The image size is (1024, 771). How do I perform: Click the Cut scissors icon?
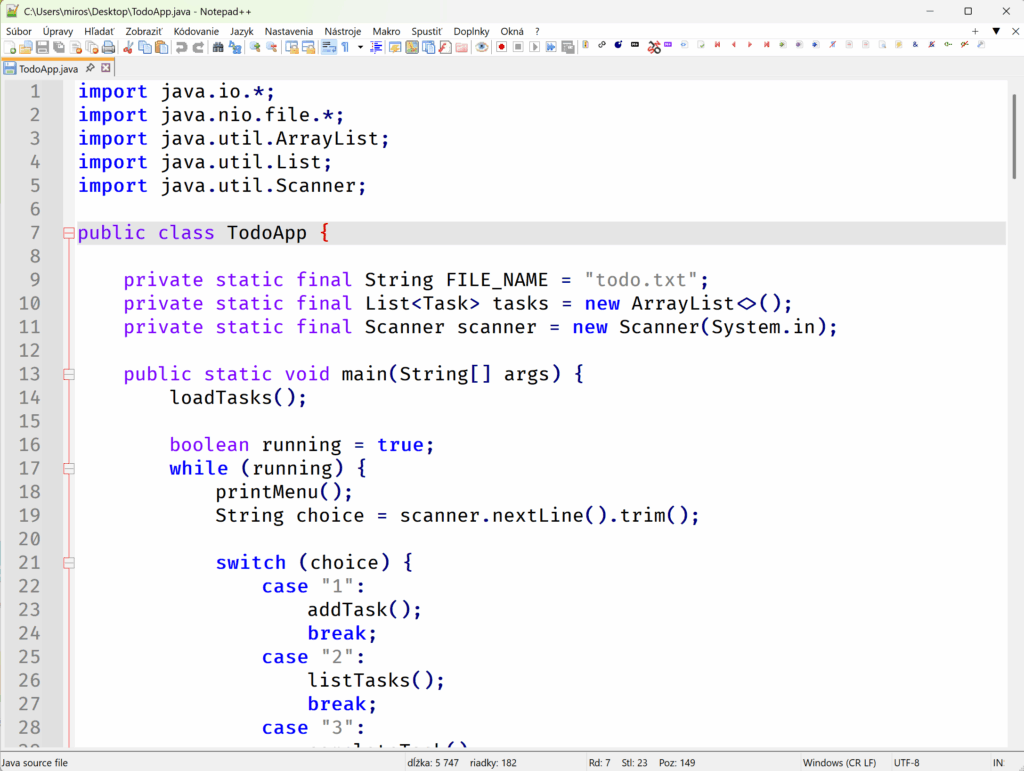pyautogui.click(x=128, y=47)
